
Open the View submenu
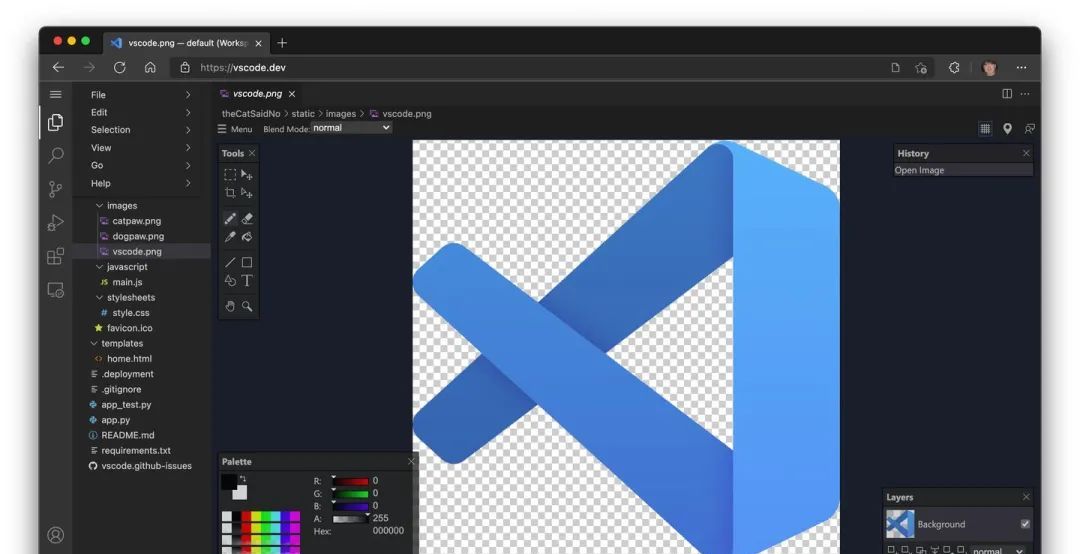click(141, 147)
